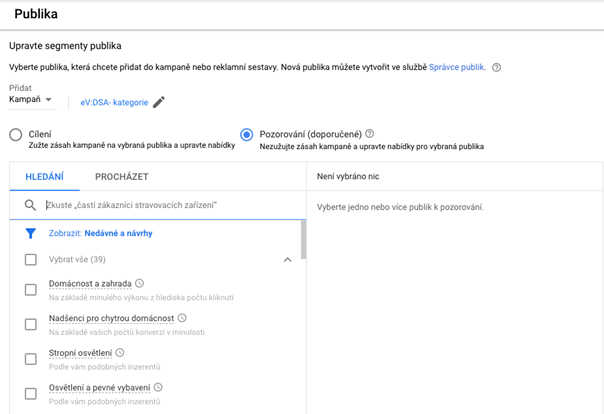Image resolution: width=604 pixels, height=414 pixels.
Task: Click the pencil edit icon beside eV:DSA- kategorie
Action: click(159, 102)
